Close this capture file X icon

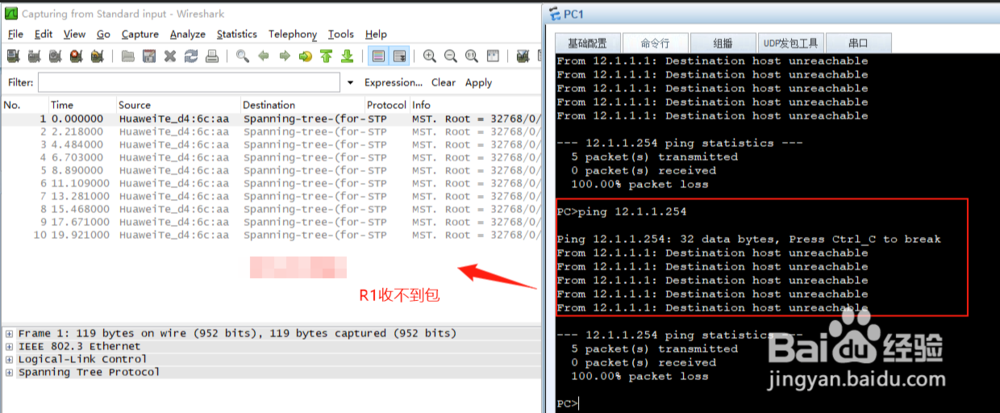pyautogui.click(x=170, y=56)
